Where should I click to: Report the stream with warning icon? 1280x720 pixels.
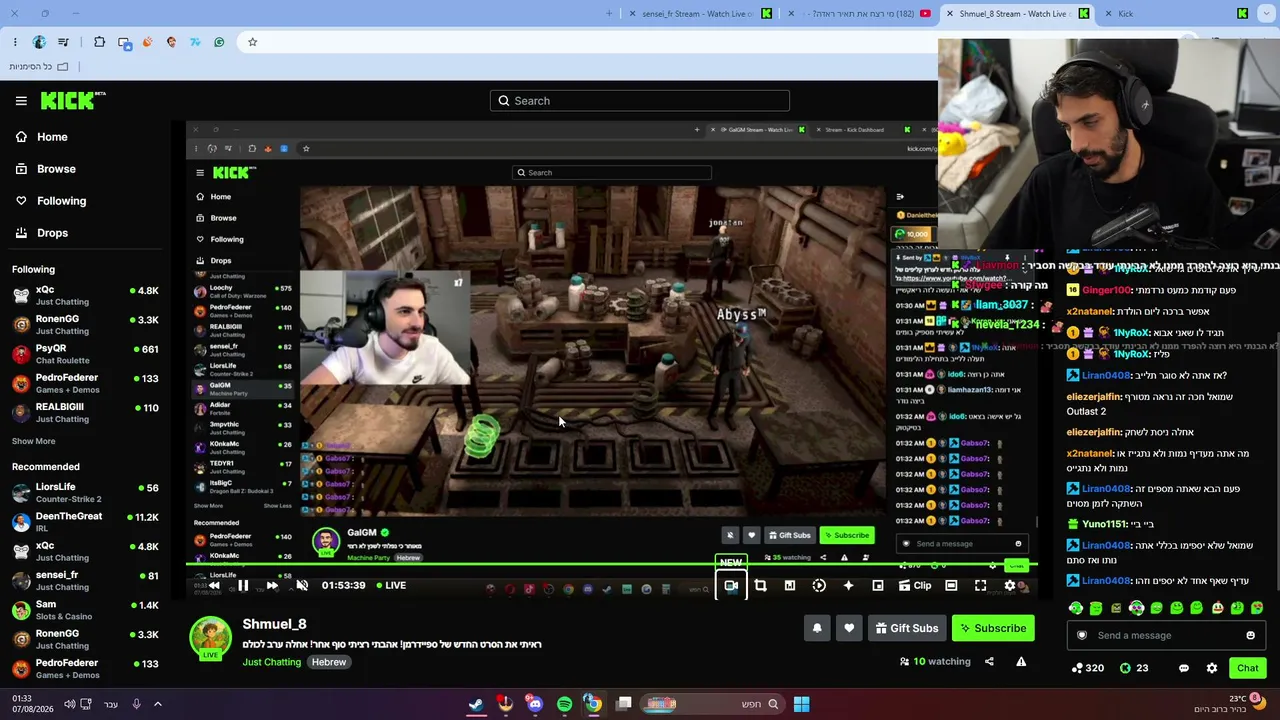pyautogui.click(x=1021, y=662)
